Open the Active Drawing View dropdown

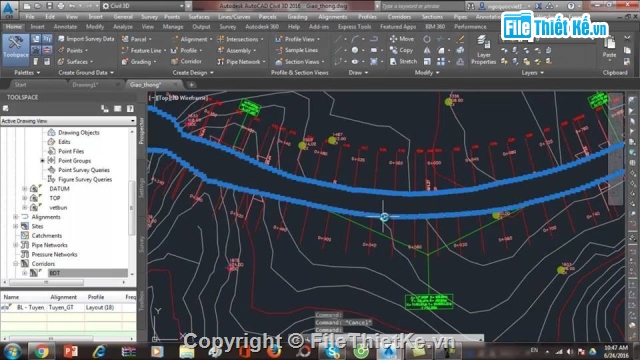pos(68,121)
